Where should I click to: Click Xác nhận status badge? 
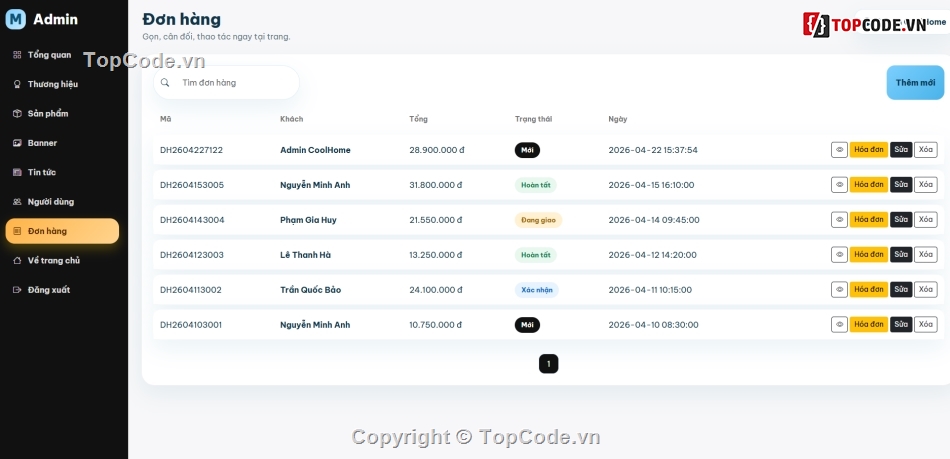point(537,290)
